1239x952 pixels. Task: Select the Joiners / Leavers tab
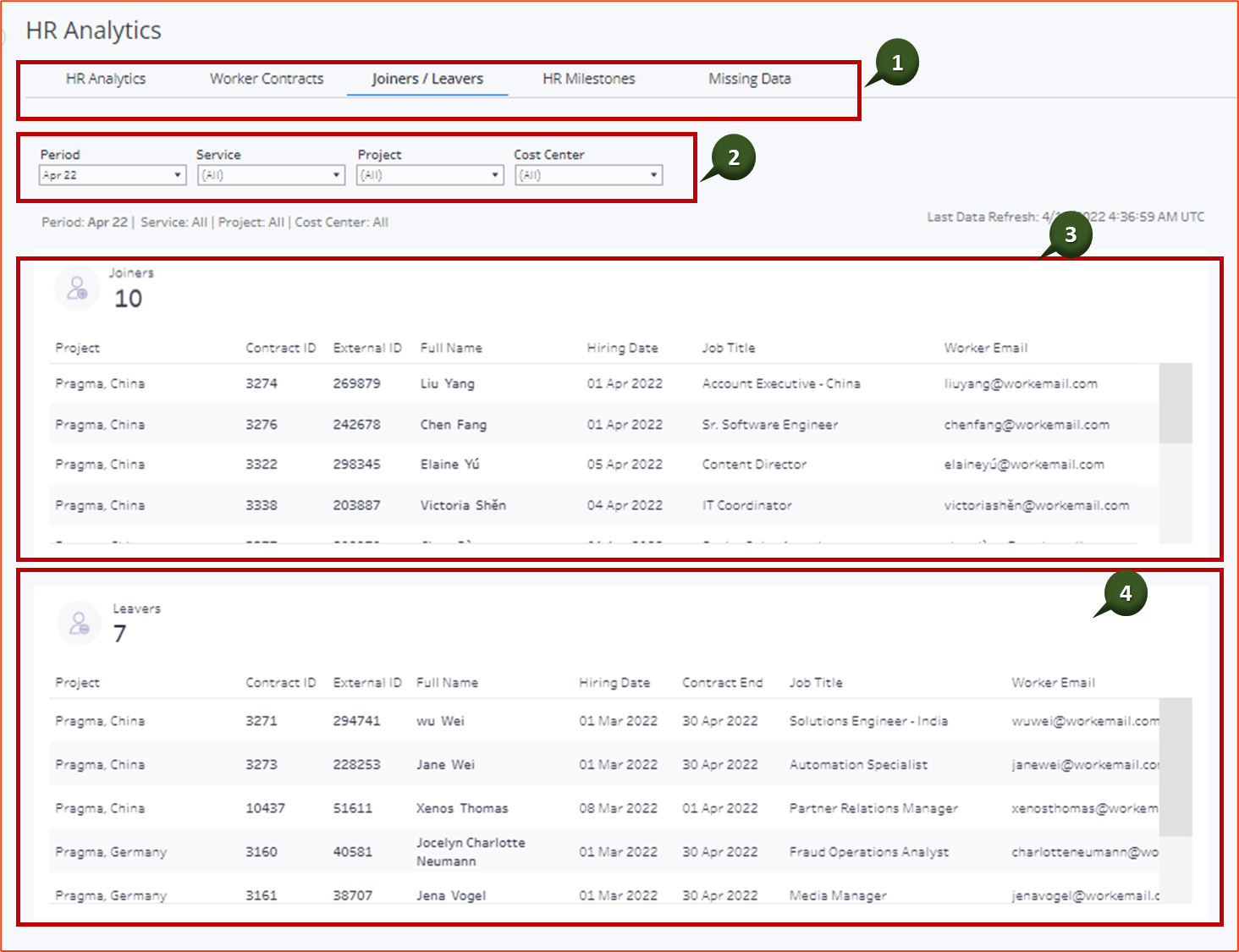pos(427,78)
